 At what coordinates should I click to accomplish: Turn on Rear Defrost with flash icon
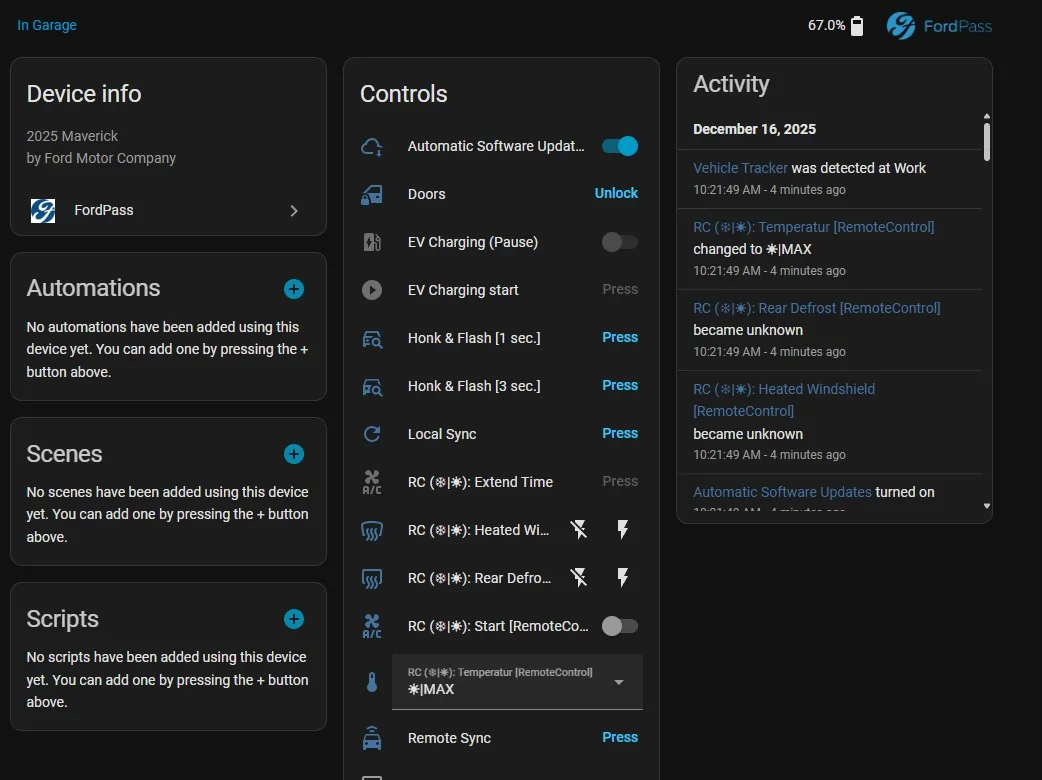623,577
